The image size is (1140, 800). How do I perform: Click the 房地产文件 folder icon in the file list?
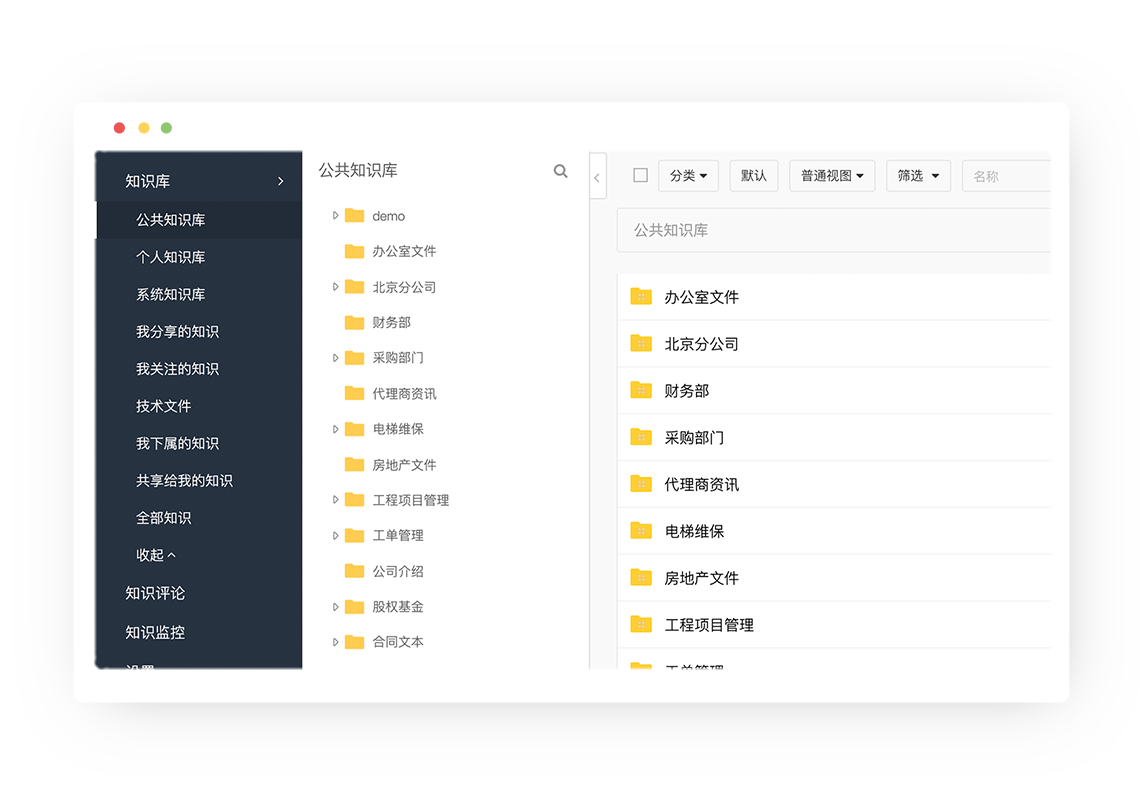[x=641, y=577]
